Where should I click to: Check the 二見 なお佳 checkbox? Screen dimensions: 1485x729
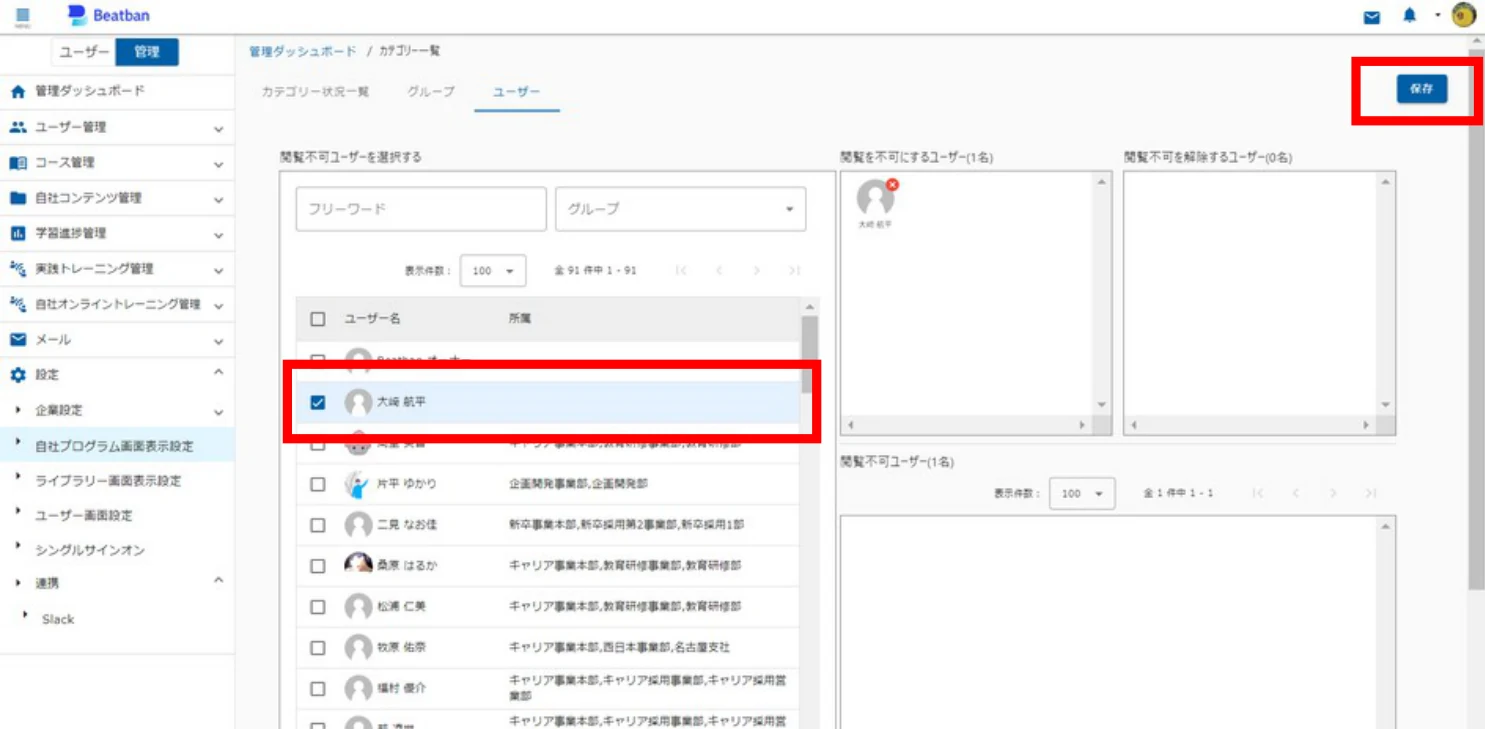pos(318,525)
